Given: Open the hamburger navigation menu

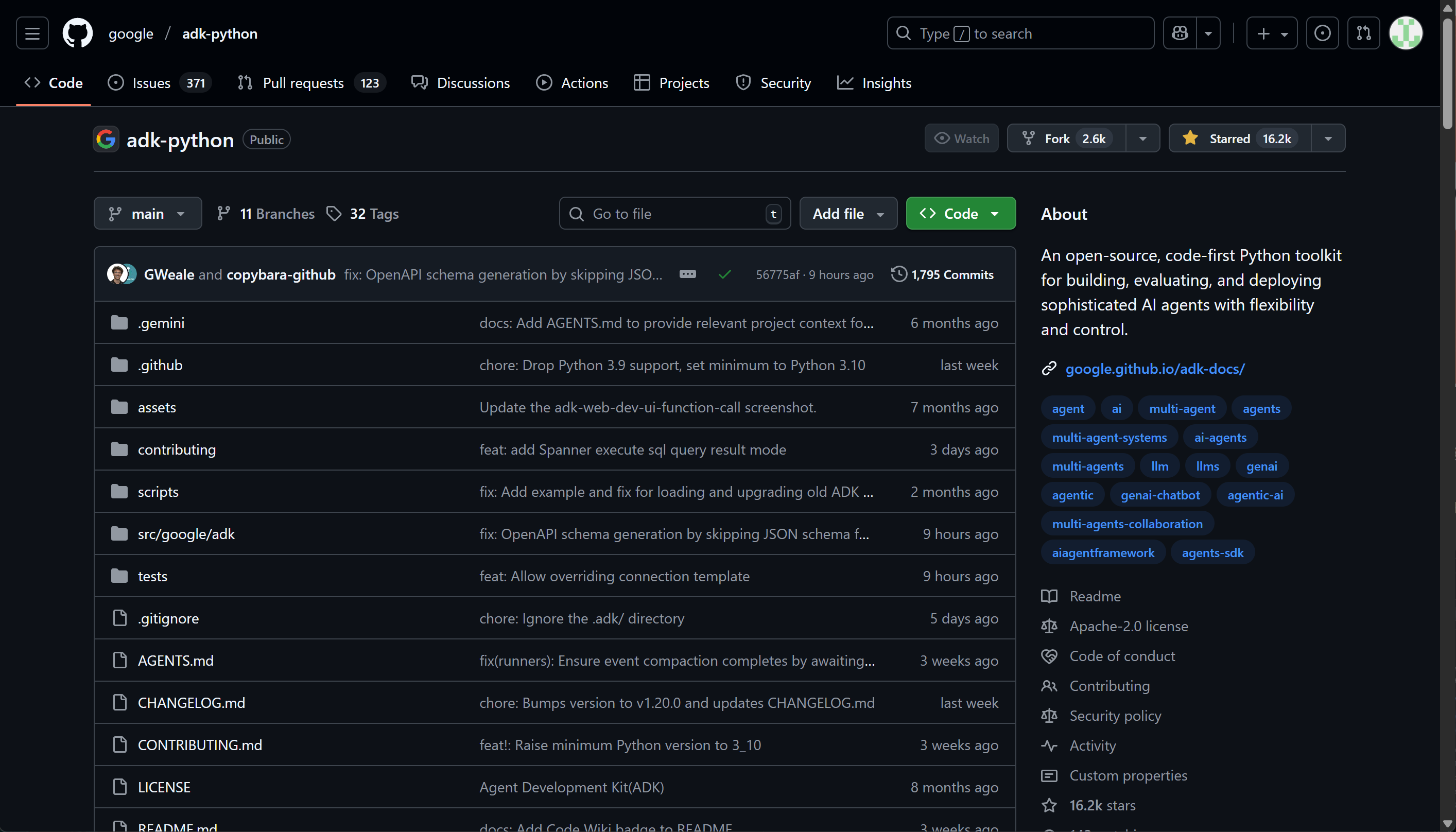Looking at the screenshot, I should (x=32, y=33).
